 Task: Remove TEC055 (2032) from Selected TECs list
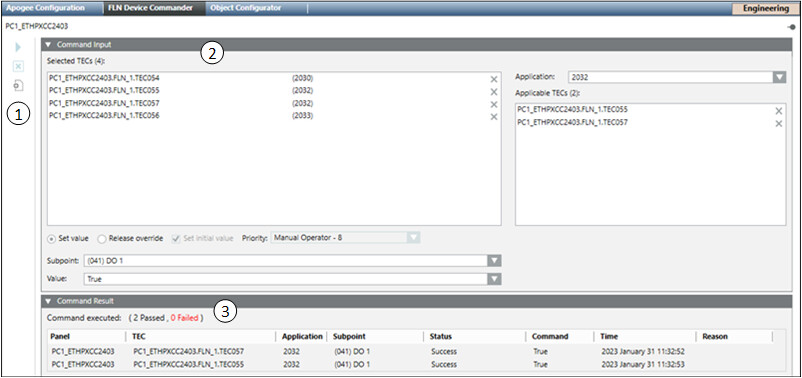click(x=494, y=92)
